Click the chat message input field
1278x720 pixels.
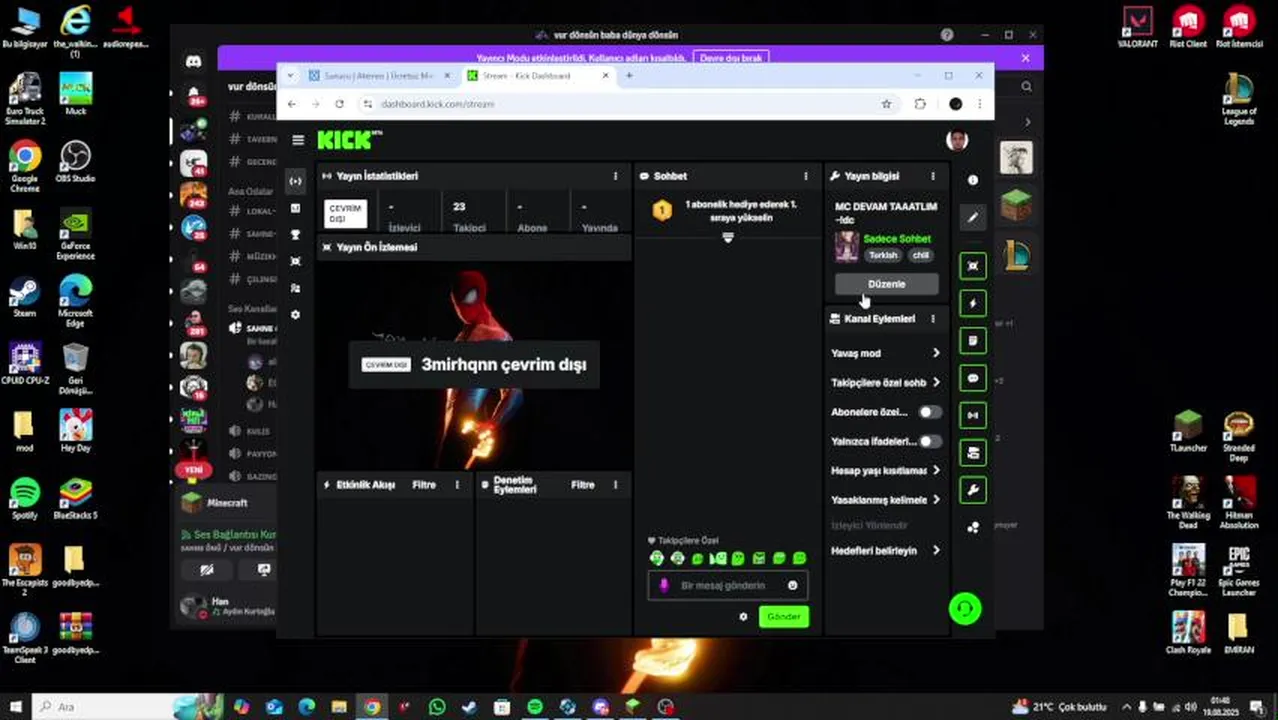coord(727,585)
